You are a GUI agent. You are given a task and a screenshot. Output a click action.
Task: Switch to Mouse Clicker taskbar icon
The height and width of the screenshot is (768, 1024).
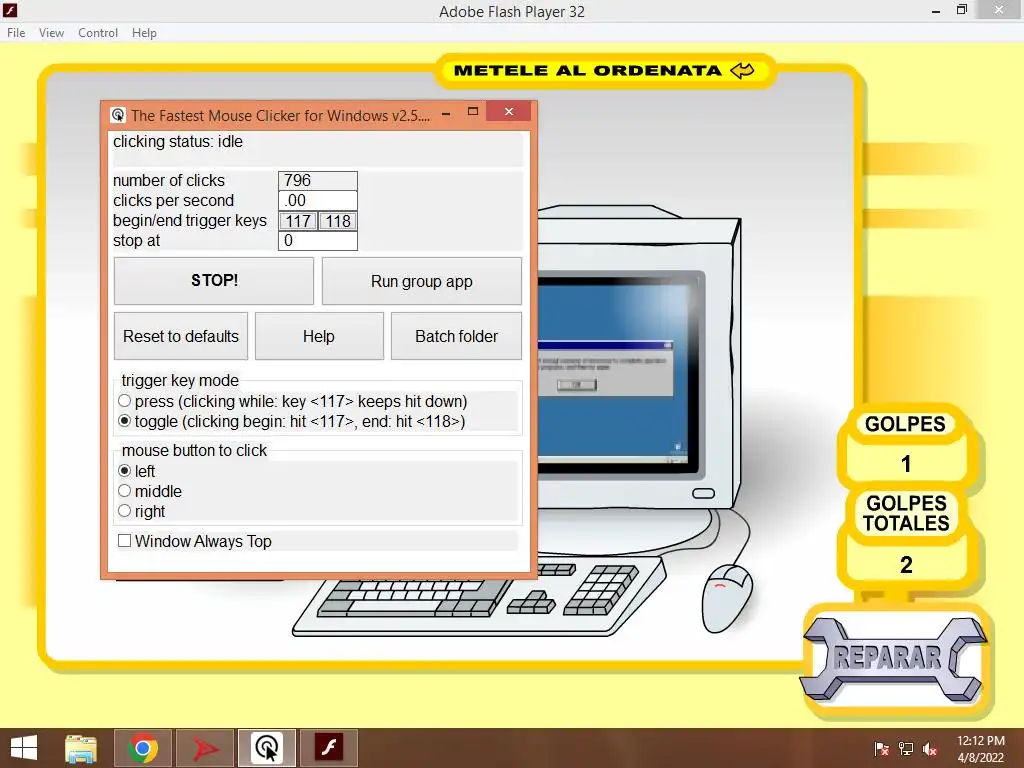(x=266, y=748)
